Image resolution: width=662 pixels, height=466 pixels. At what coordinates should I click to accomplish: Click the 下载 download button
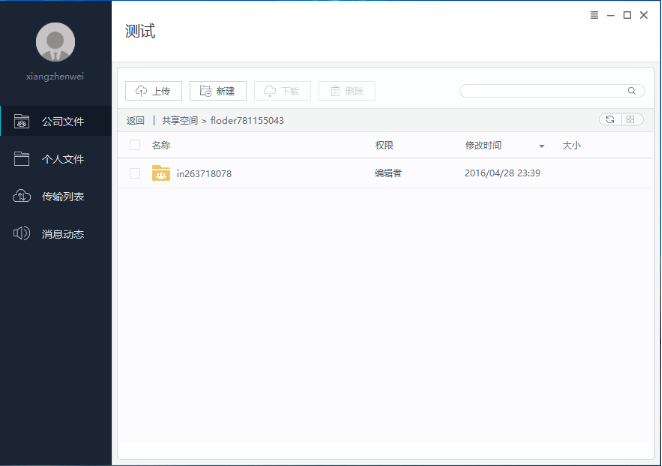pos(282,91)
